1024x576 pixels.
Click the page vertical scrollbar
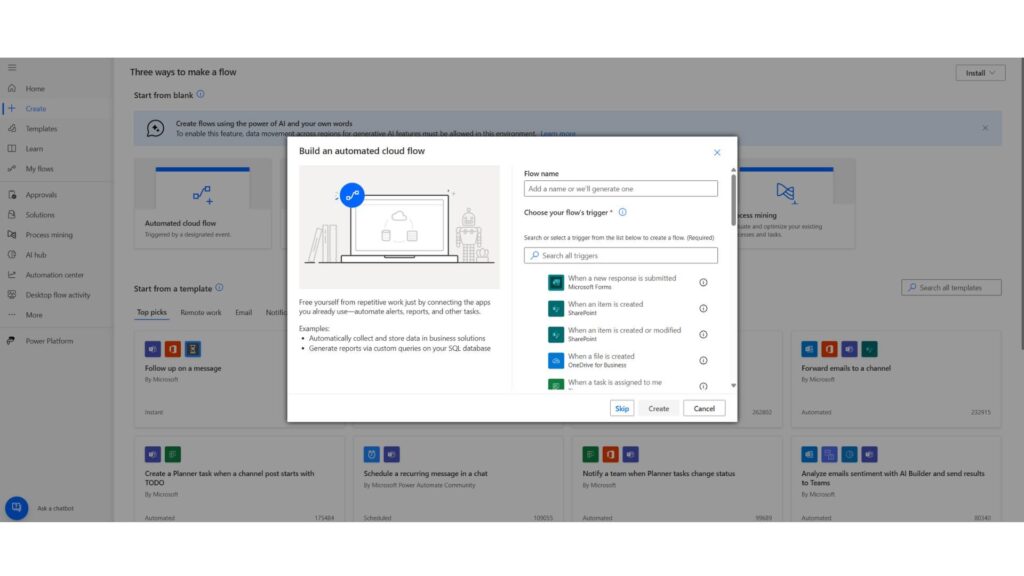1021,204
